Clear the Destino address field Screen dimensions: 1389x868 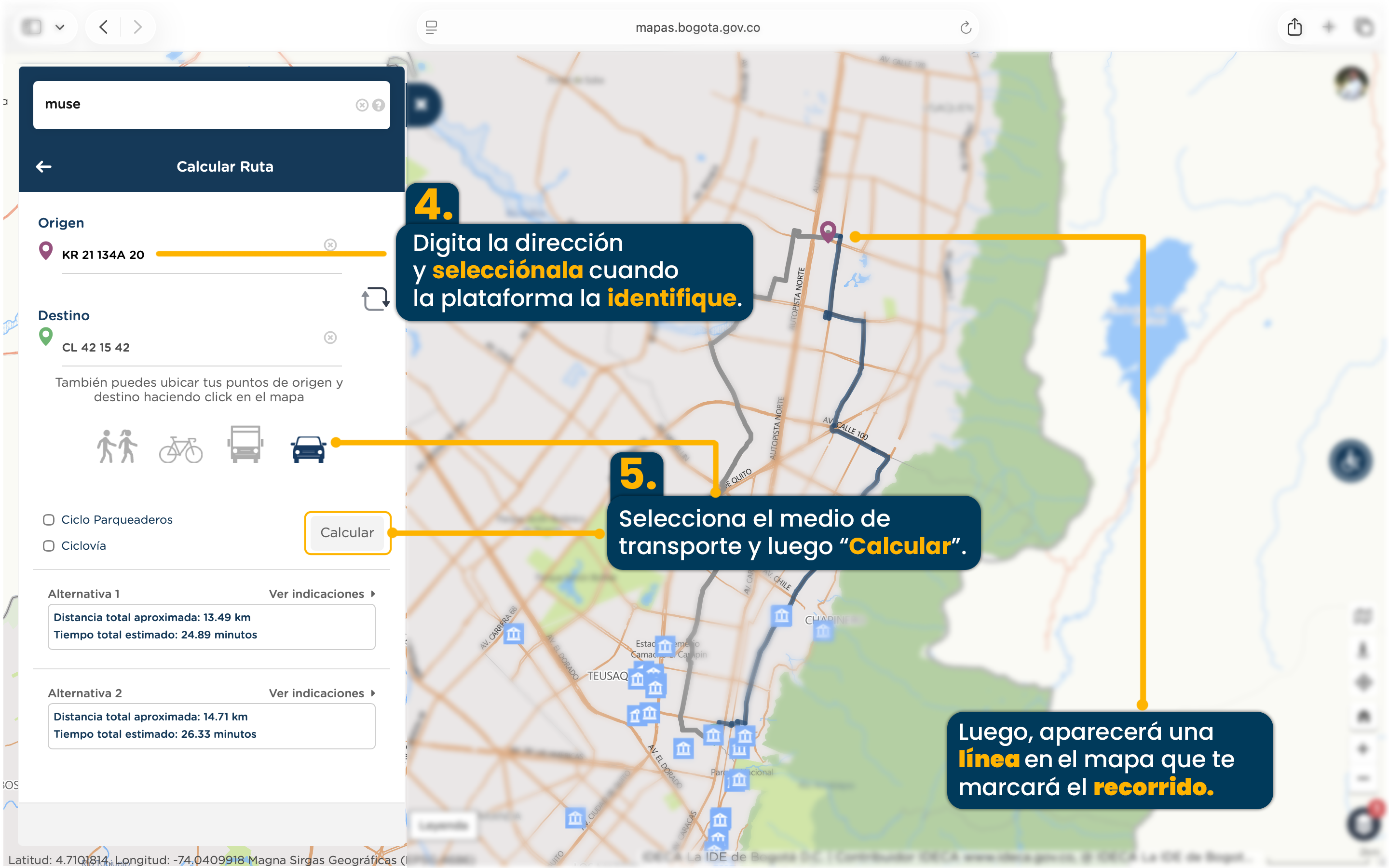point(330,338)
